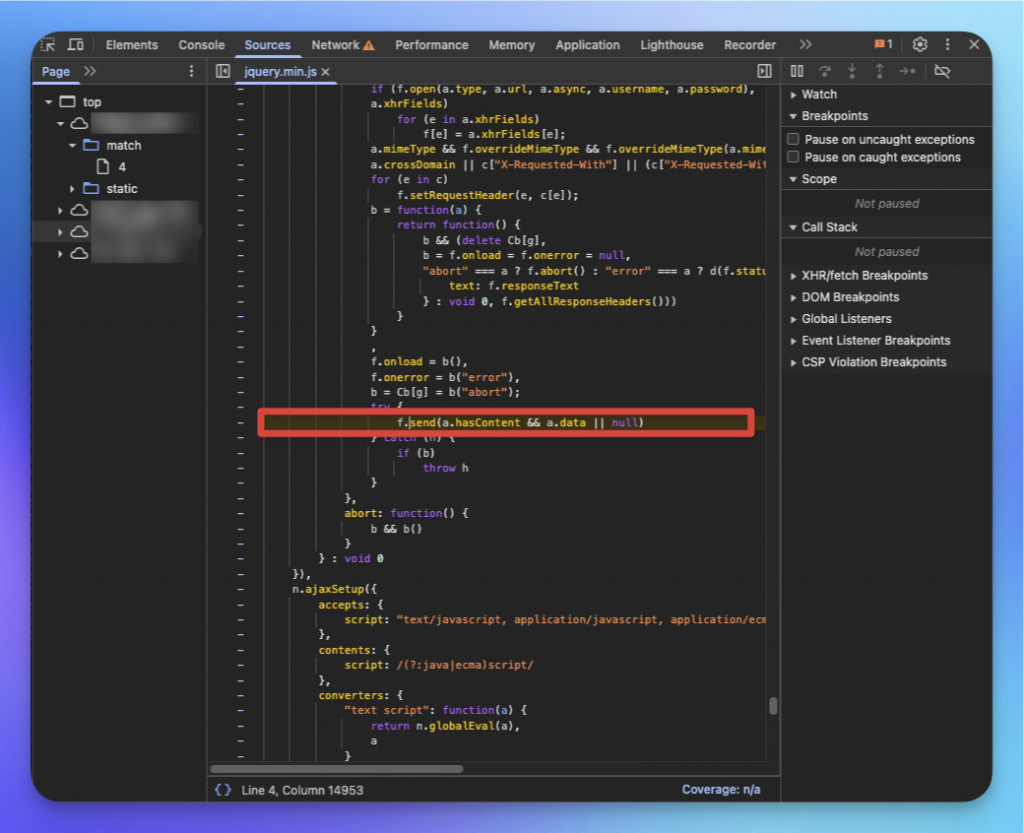Click the n.ajaxSetup({ code line
Image resolution: width=1024 pixels, height=833 pixels.
(334, 589)
